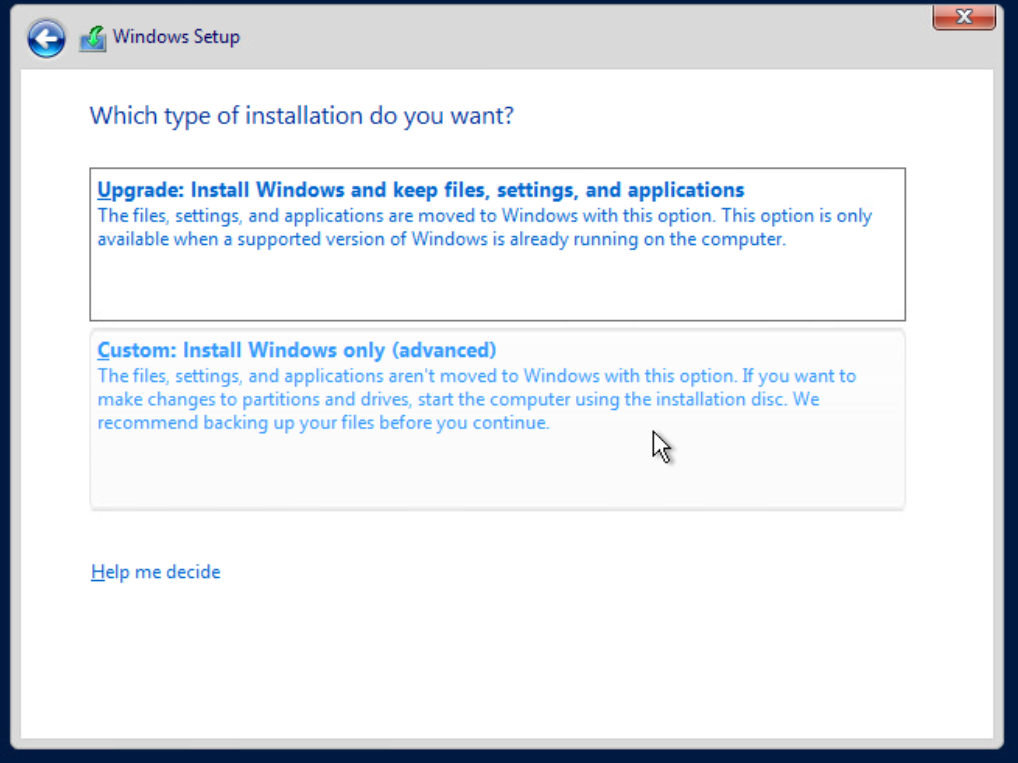
Task: Open the Help me decide link
Action: 155,572
